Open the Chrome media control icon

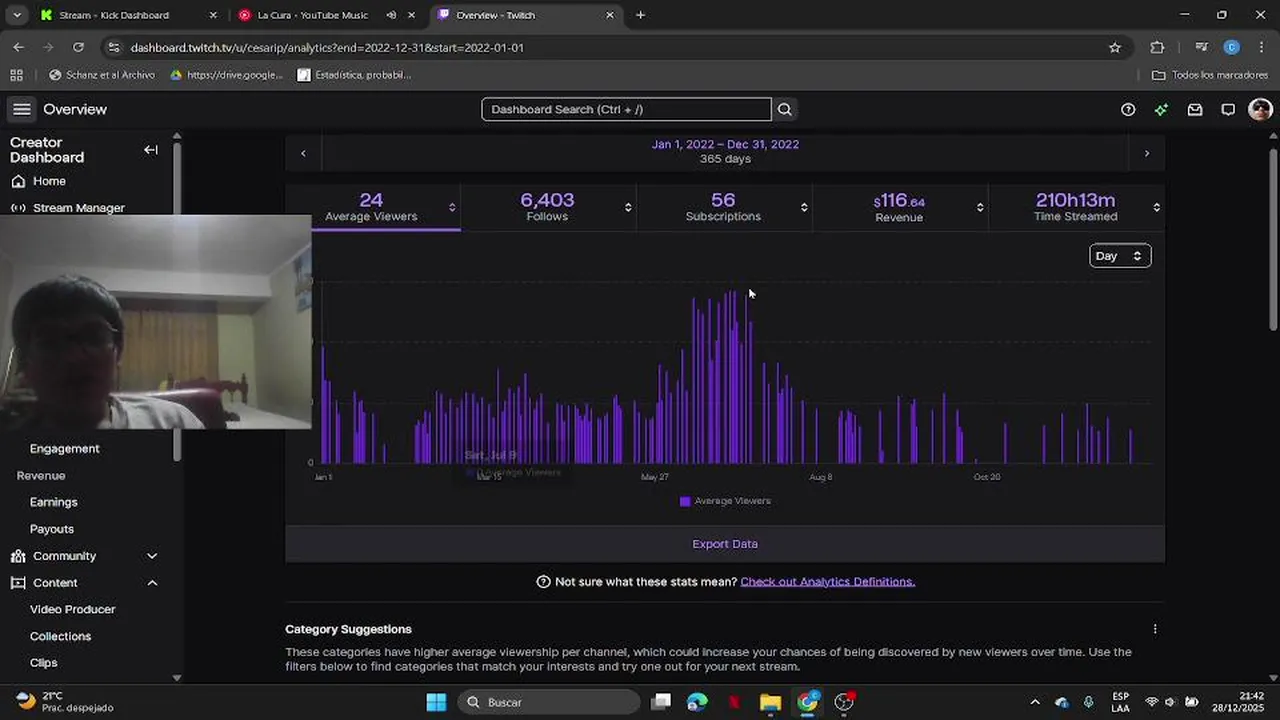click(1201, 47)
